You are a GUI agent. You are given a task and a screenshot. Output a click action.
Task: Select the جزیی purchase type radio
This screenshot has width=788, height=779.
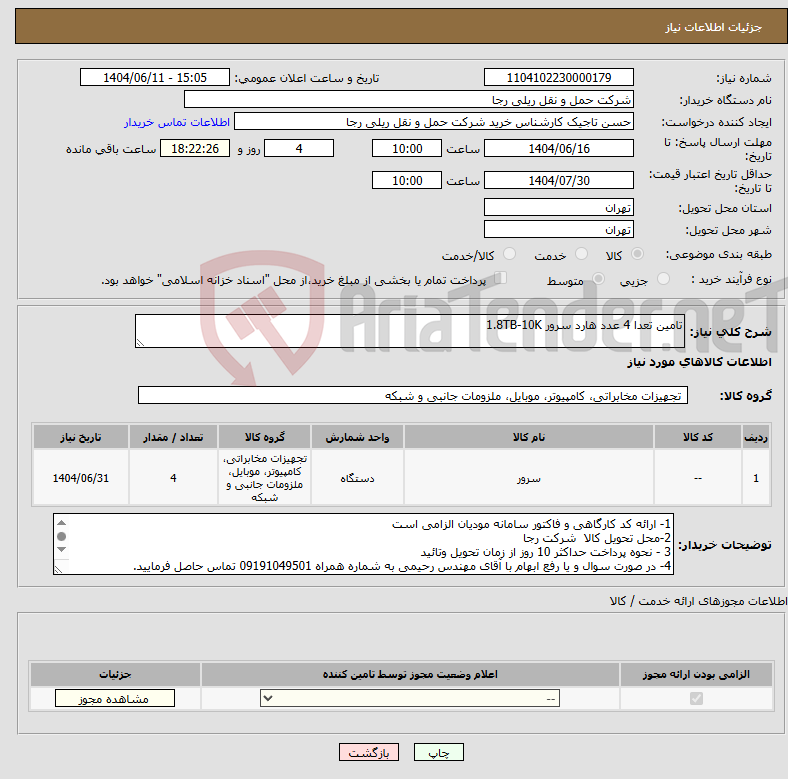tap(663, 278)
